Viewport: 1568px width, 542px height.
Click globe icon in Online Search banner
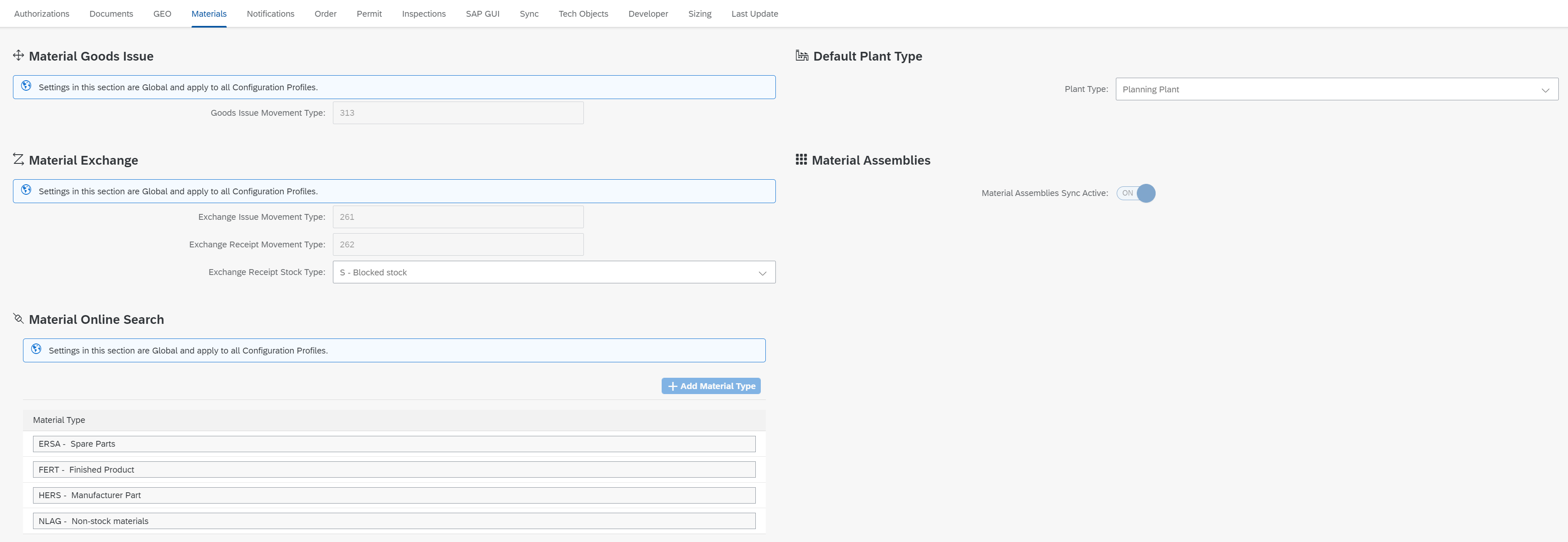[36, 350]
